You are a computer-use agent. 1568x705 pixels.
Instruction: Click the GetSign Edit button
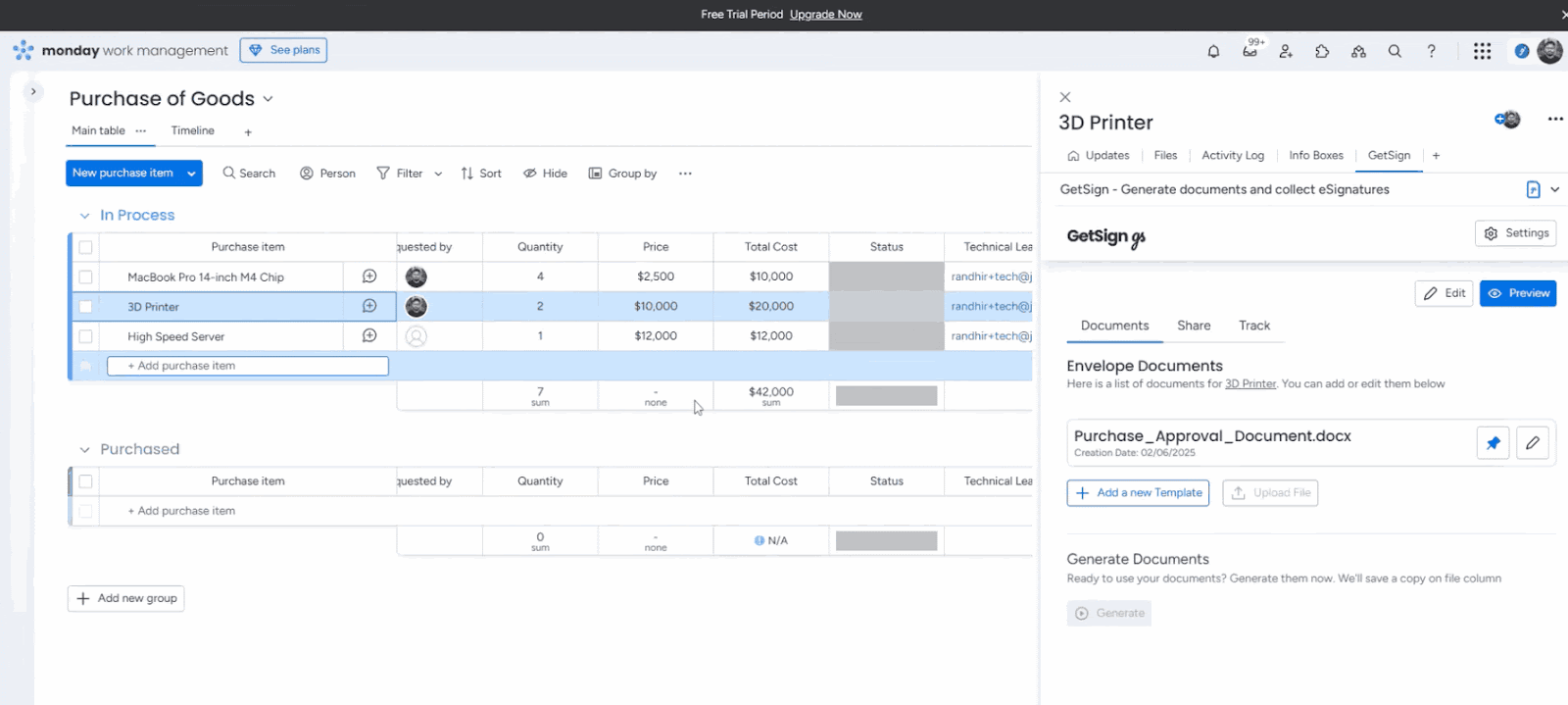click(1444, 293)
